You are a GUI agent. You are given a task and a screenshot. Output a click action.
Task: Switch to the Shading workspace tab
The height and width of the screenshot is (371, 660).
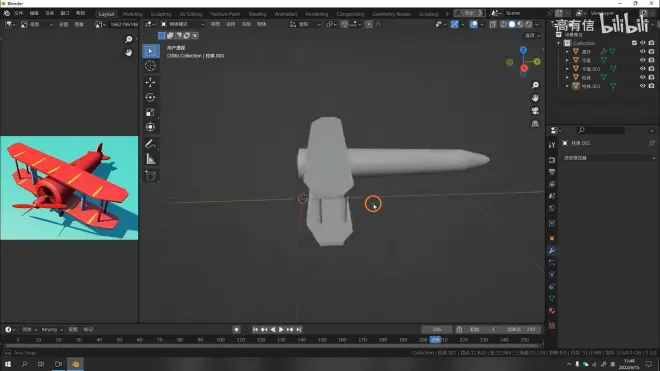tap(257, 14)
